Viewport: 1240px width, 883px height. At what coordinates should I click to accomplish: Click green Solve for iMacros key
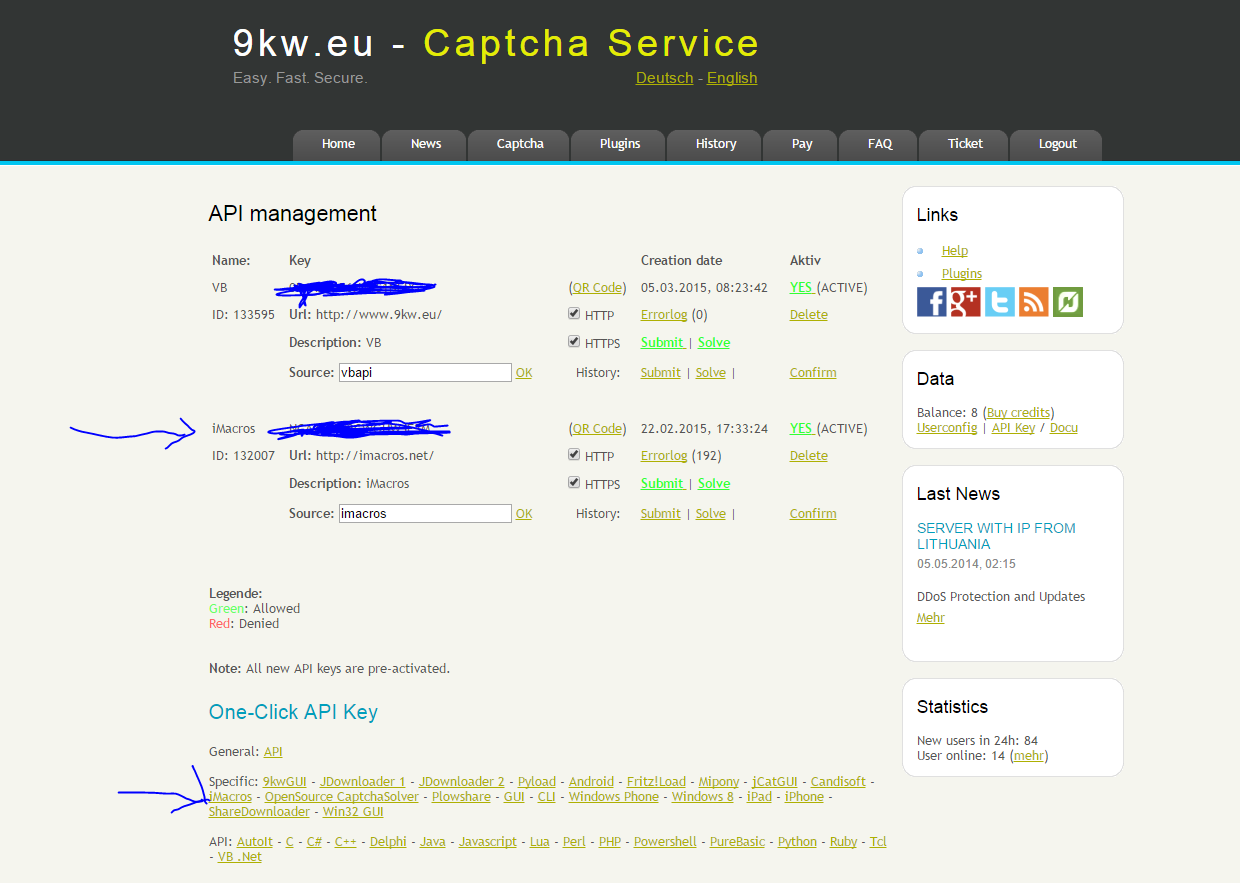[x=714, y=484]
